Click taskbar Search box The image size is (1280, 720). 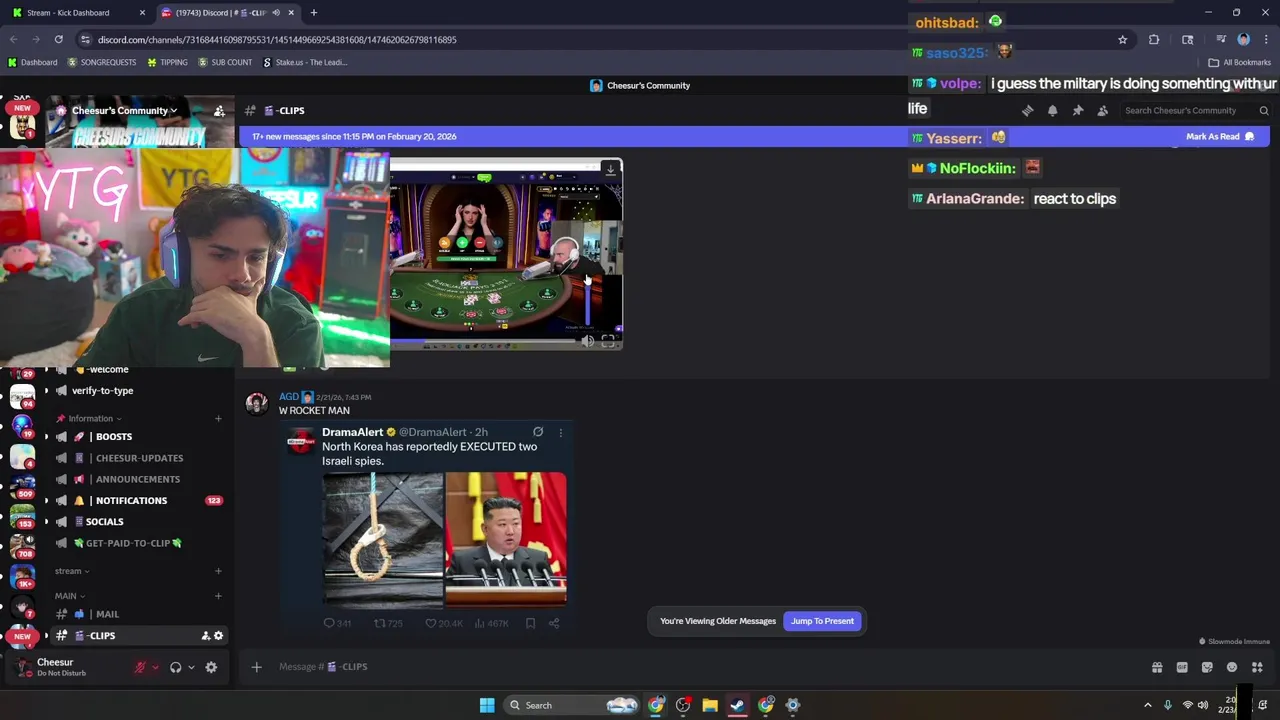570,705
